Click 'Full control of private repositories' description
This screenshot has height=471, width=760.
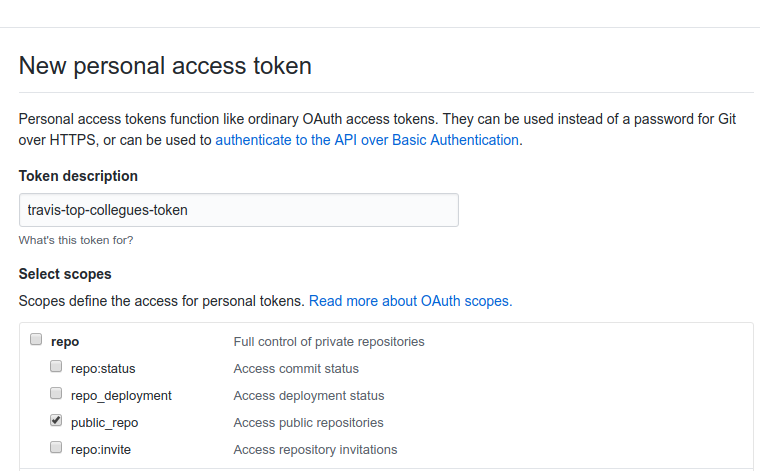(x=328, y=342)
